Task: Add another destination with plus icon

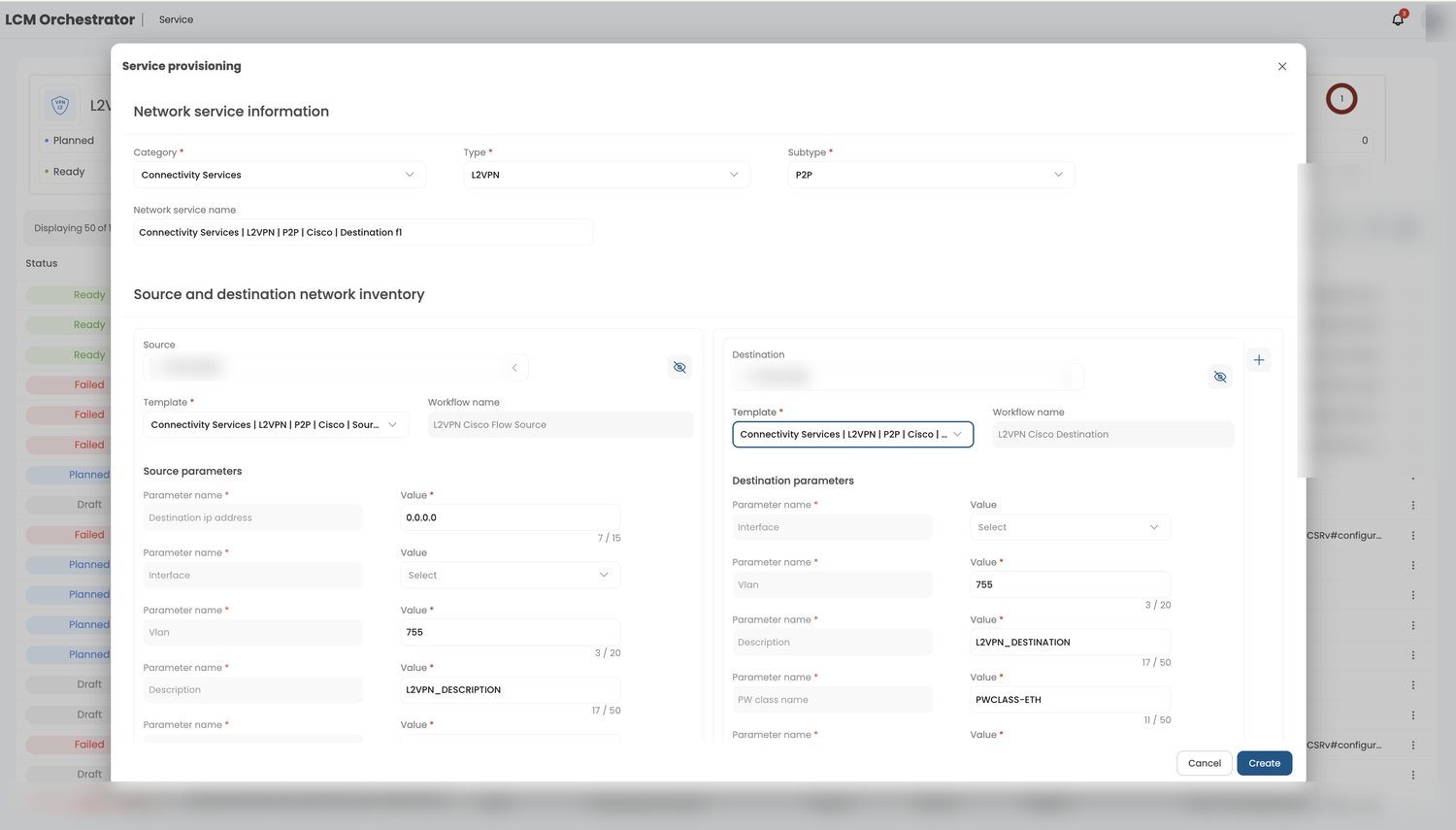Action: 1259,360
